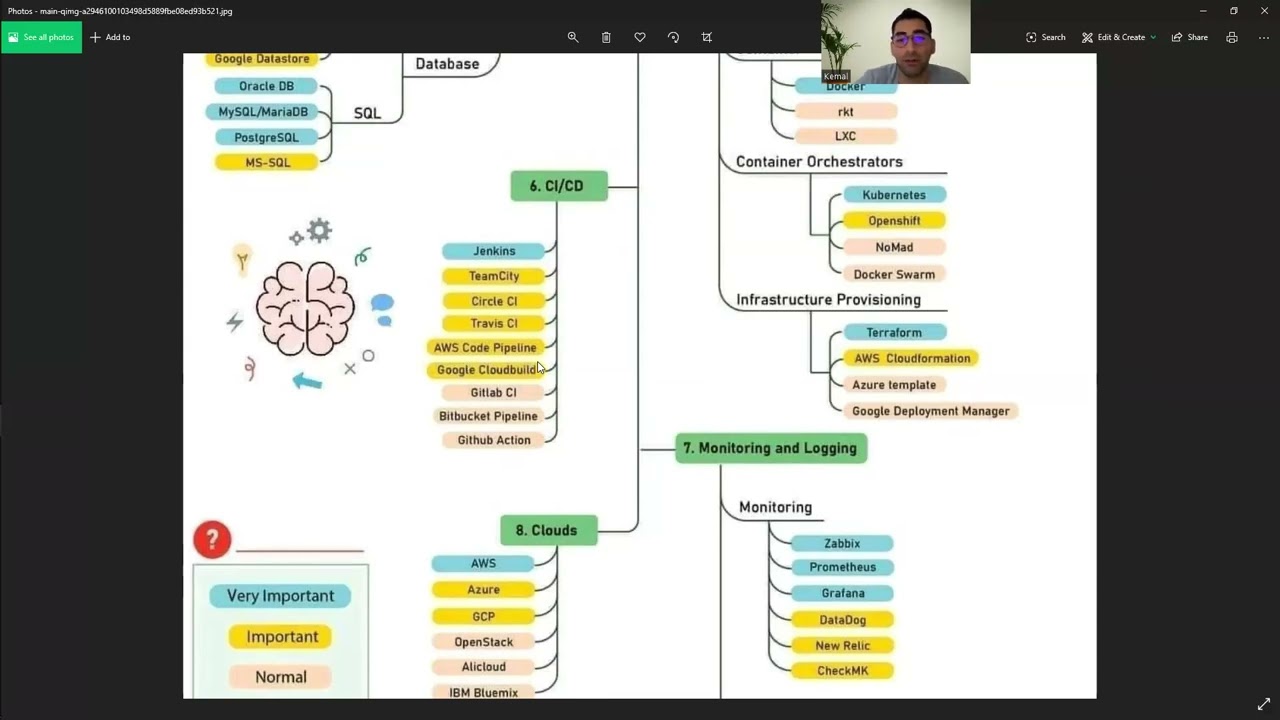Click the Jenkins label
The height and width of the screenshot is (720, 1280).
tap(494, 251)
